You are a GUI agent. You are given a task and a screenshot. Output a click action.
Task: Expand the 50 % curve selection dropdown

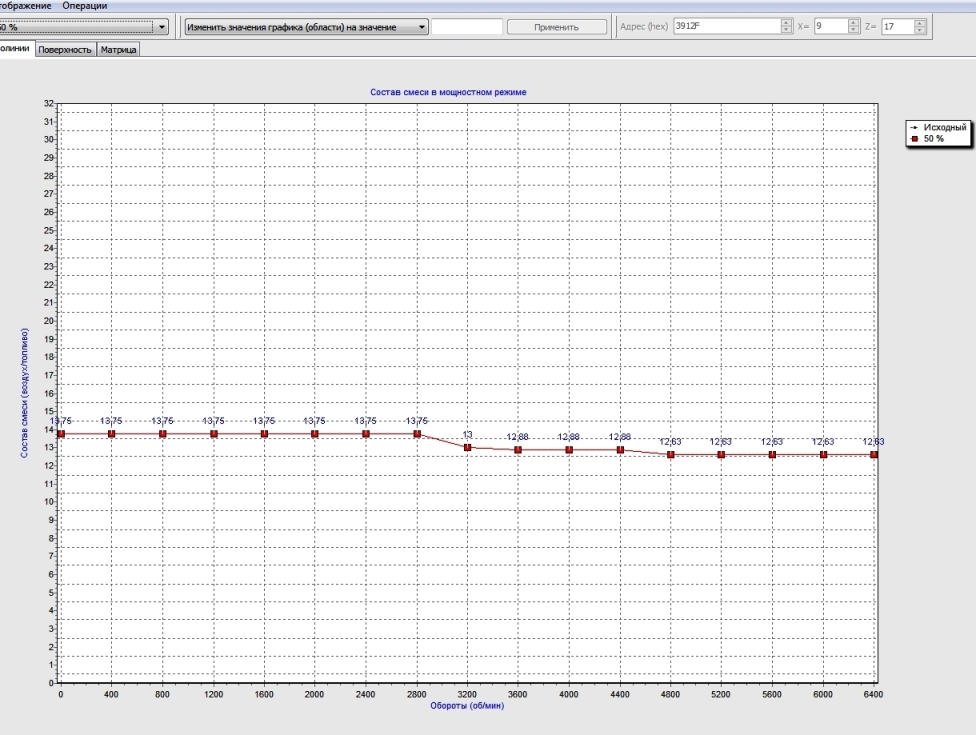click(x=162, y=27)
